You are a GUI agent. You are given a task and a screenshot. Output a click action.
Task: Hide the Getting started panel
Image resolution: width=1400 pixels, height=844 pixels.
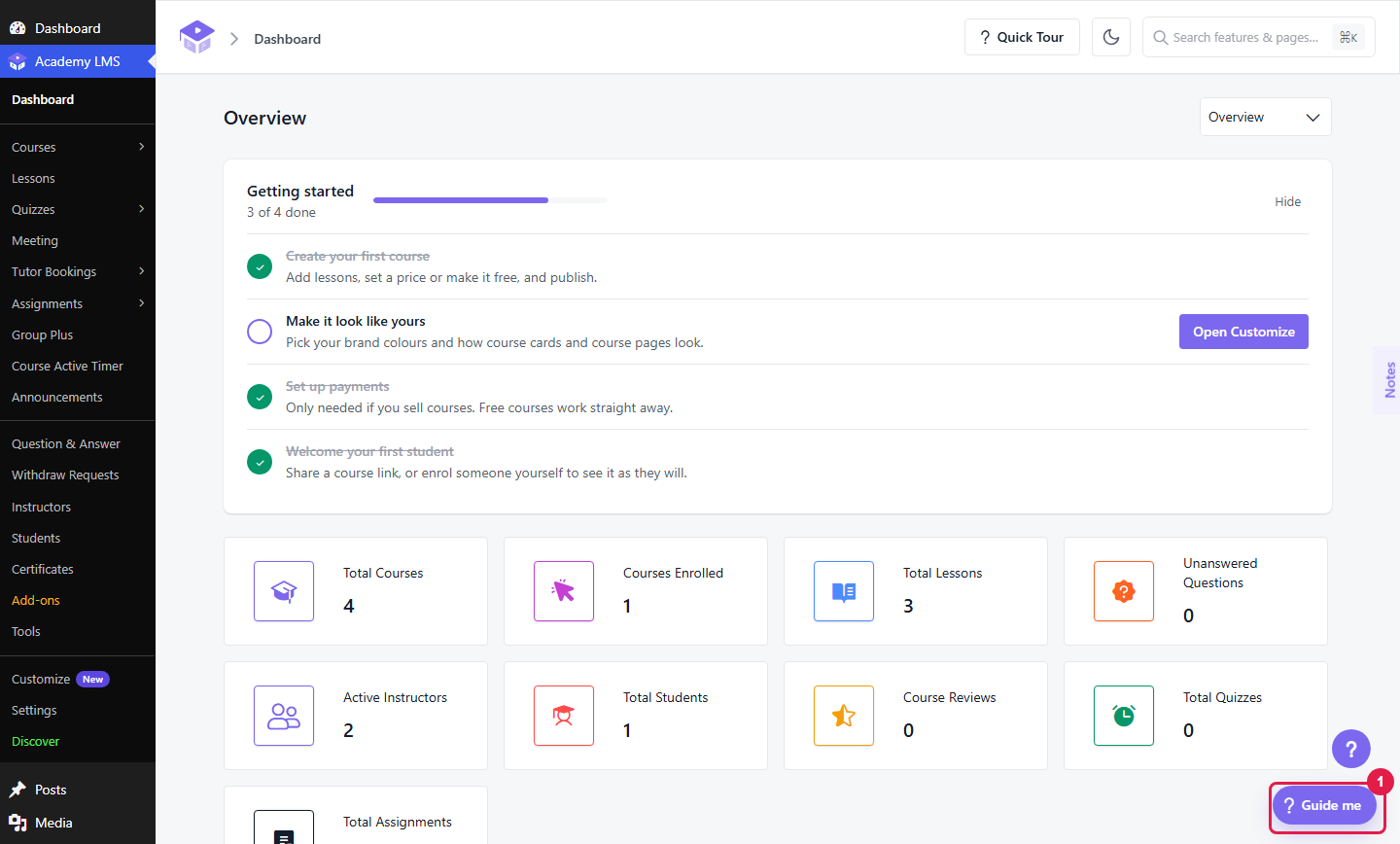tap(1287, 201)
